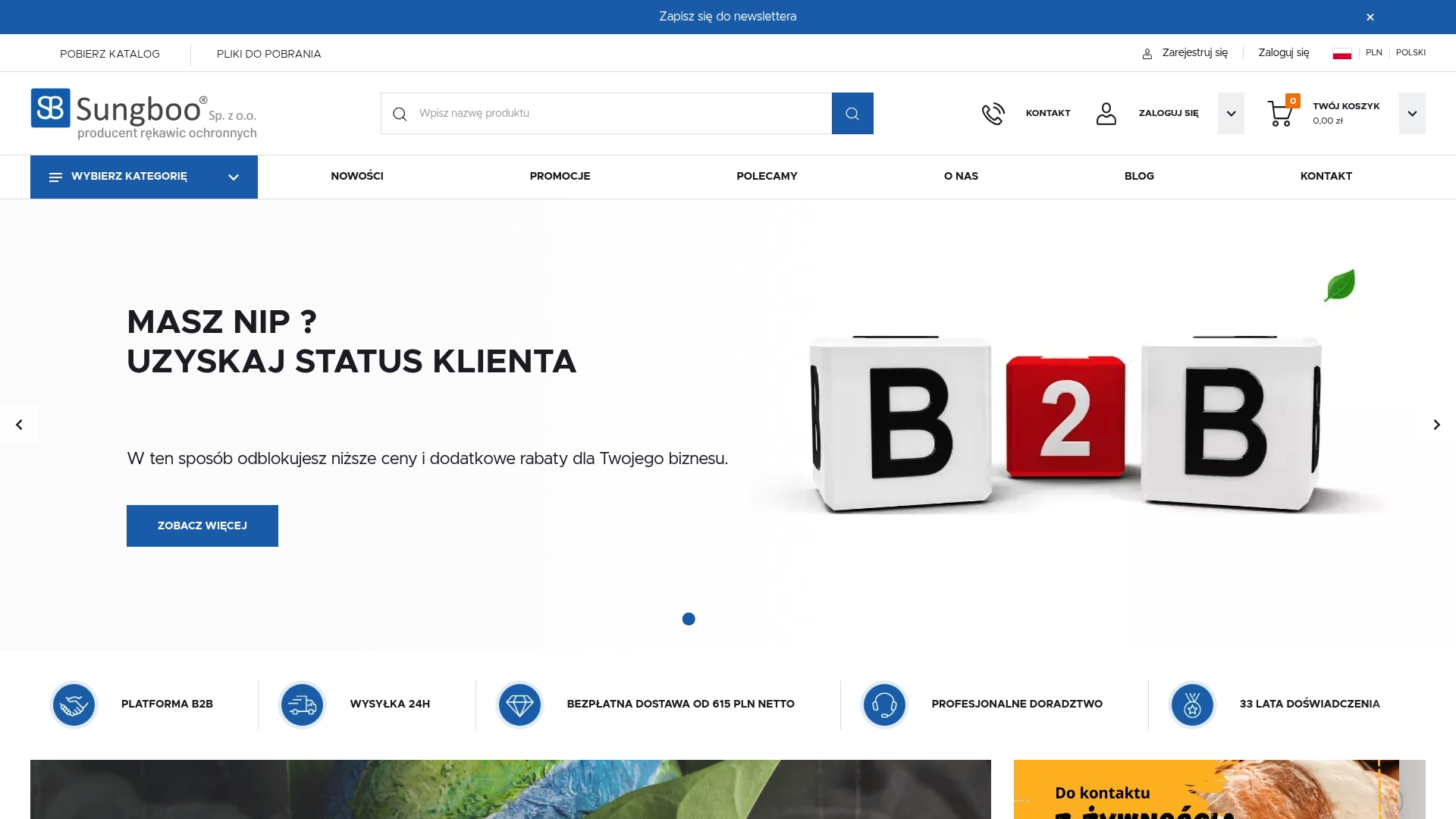Image resolution: width=1456 pixels, height=819 pixels.
Task: Open the Zarejestruj się link
Action: [1194, 52]
